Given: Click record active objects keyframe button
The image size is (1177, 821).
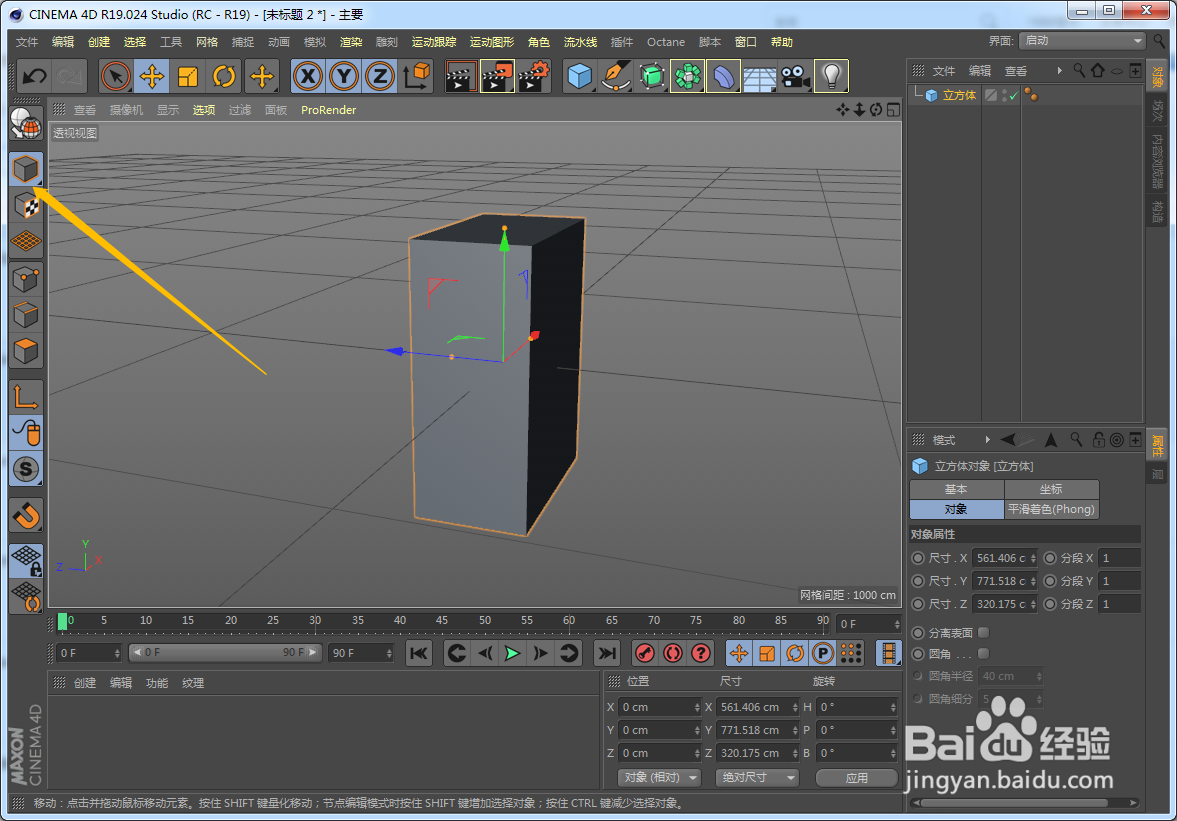Looking at the screenshot, I should coord(644,653).
